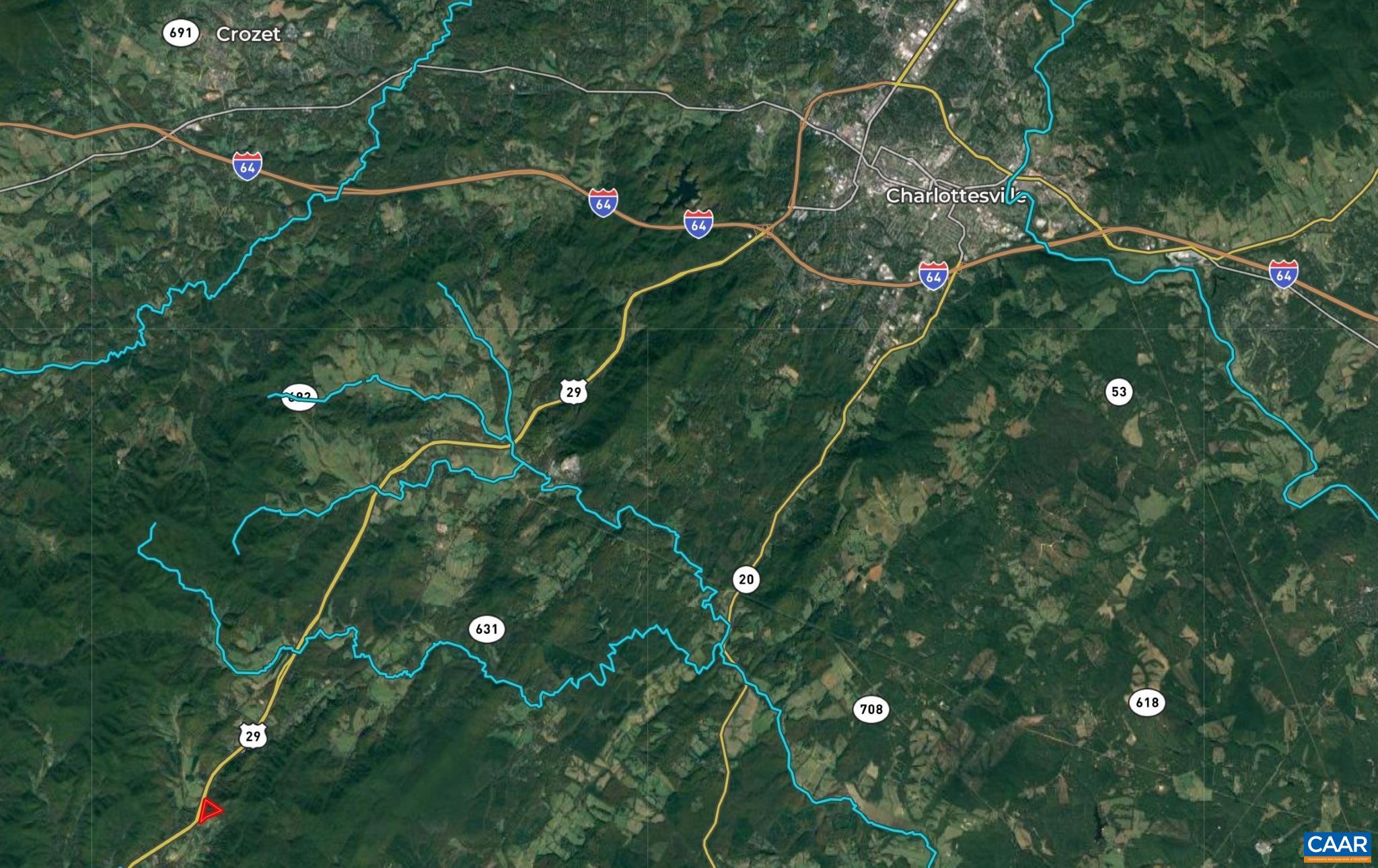Click the US 29 shield near the bottom
This screenshot has height=868, width=1378.
coord(253,735)
